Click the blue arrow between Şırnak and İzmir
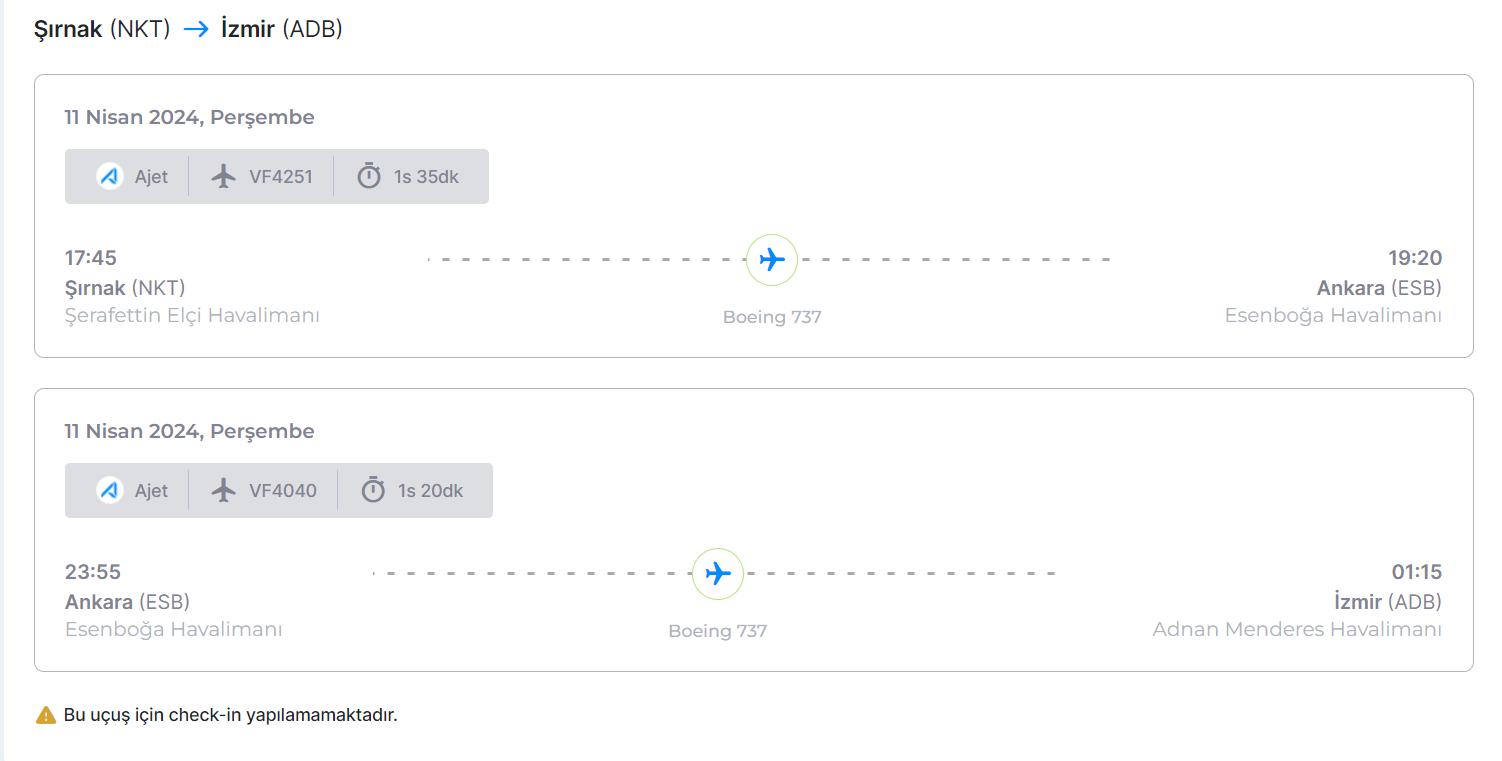 [196, 30]
